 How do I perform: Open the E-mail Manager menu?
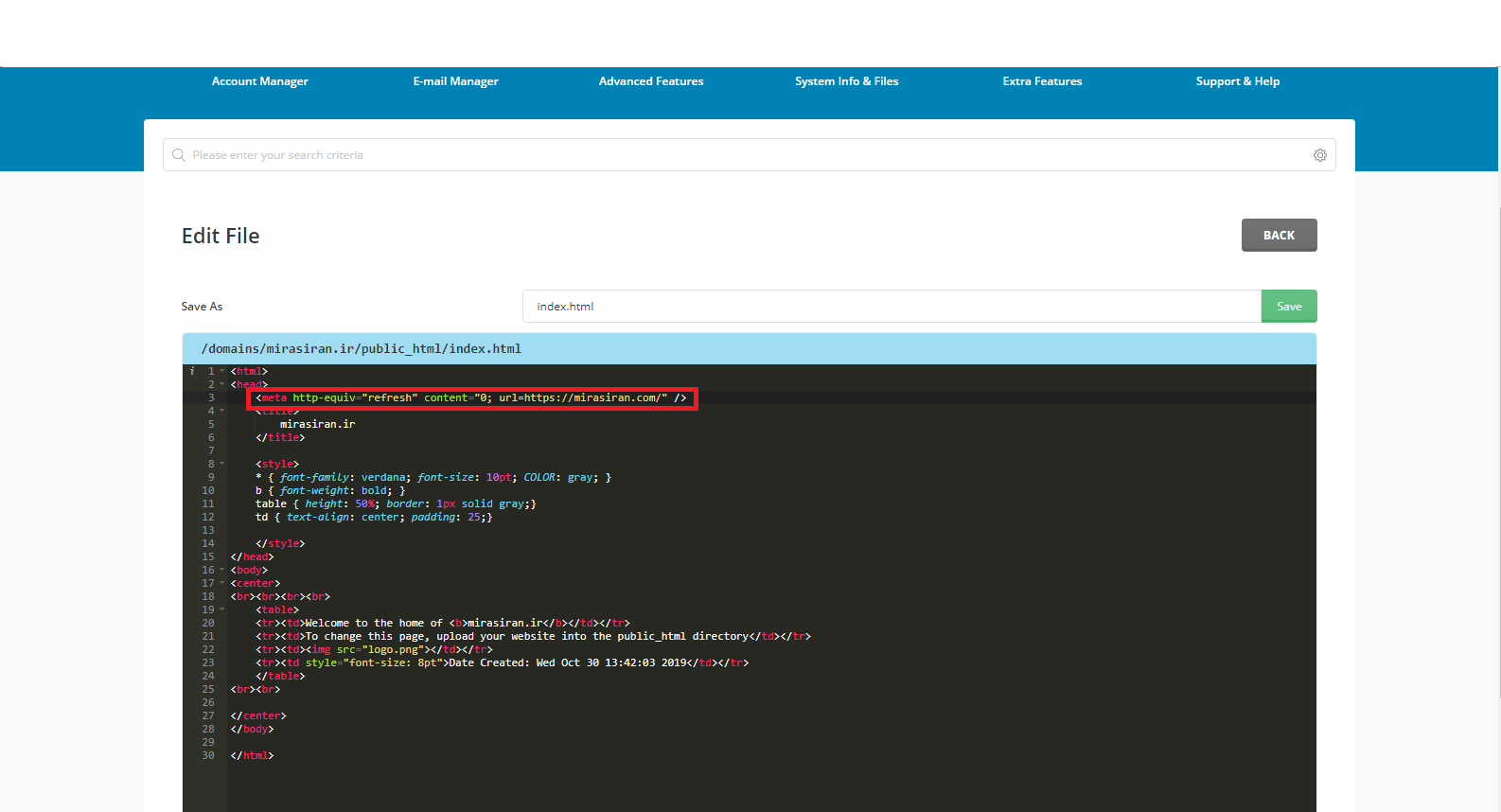[455, 81]
